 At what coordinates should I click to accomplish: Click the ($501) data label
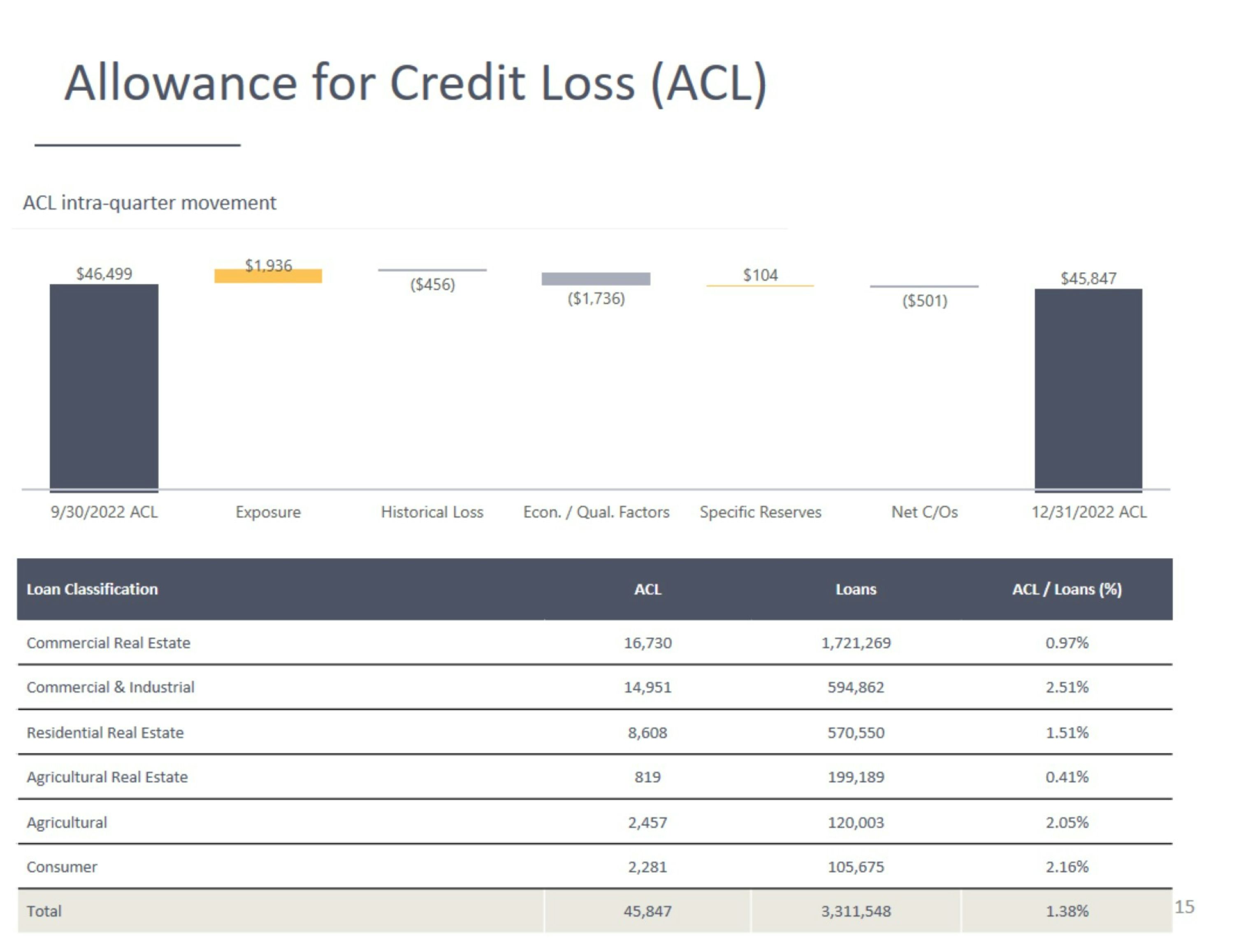(x=925, y=301)
